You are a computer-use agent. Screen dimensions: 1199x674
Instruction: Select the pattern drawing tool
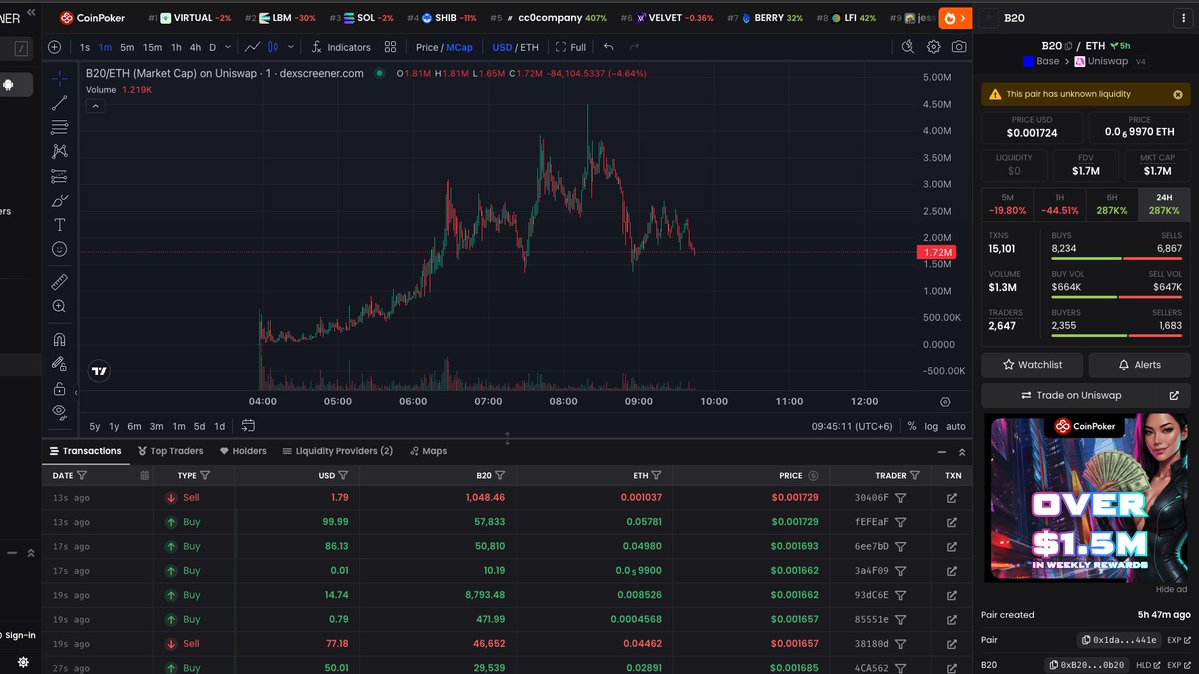(x=60, y=151)
